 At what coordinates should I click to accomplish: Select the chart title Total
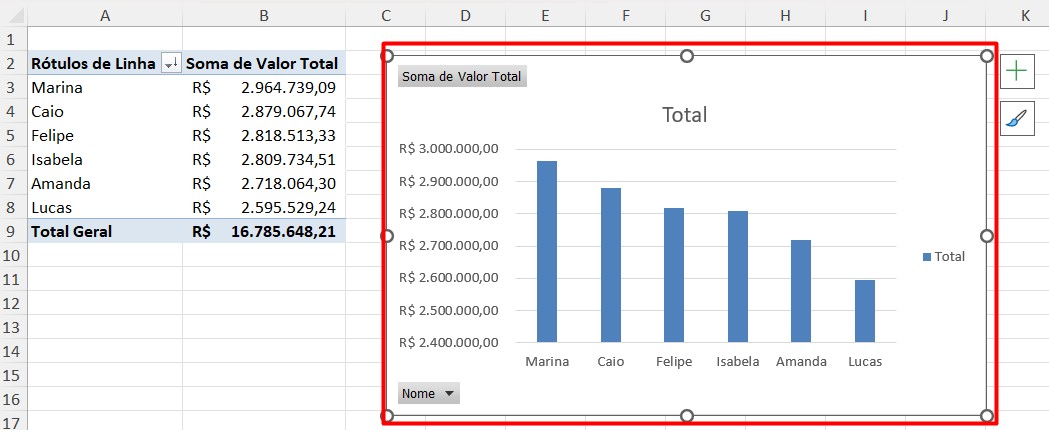pyautogui.click(x=684, y=115)
